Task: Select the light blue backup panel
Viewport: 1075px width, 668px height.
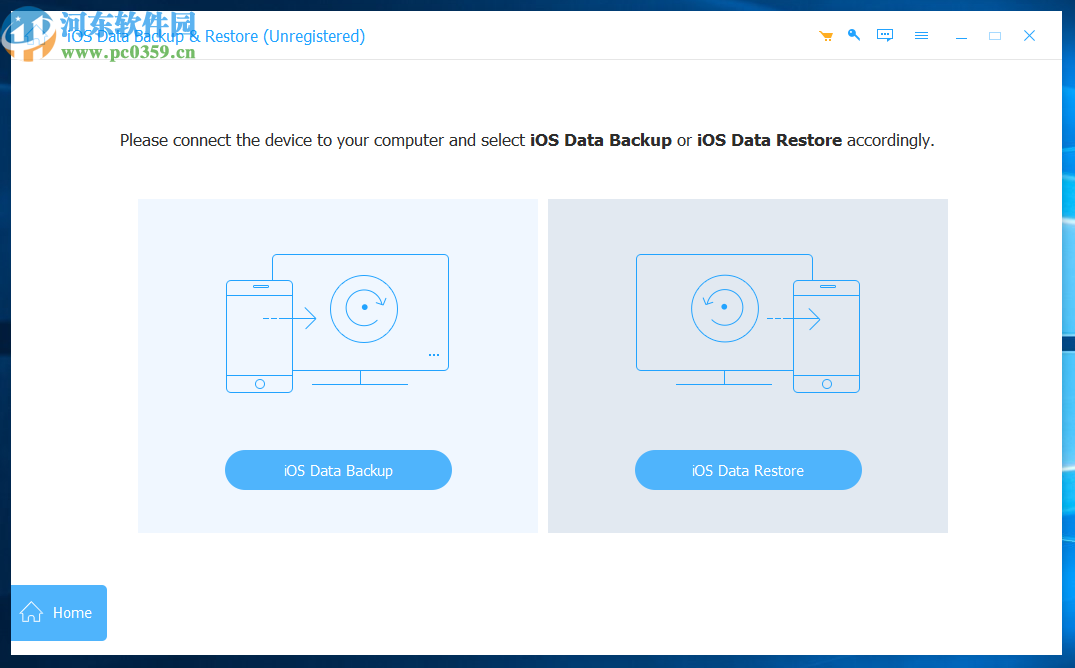Action: (337, 365)
